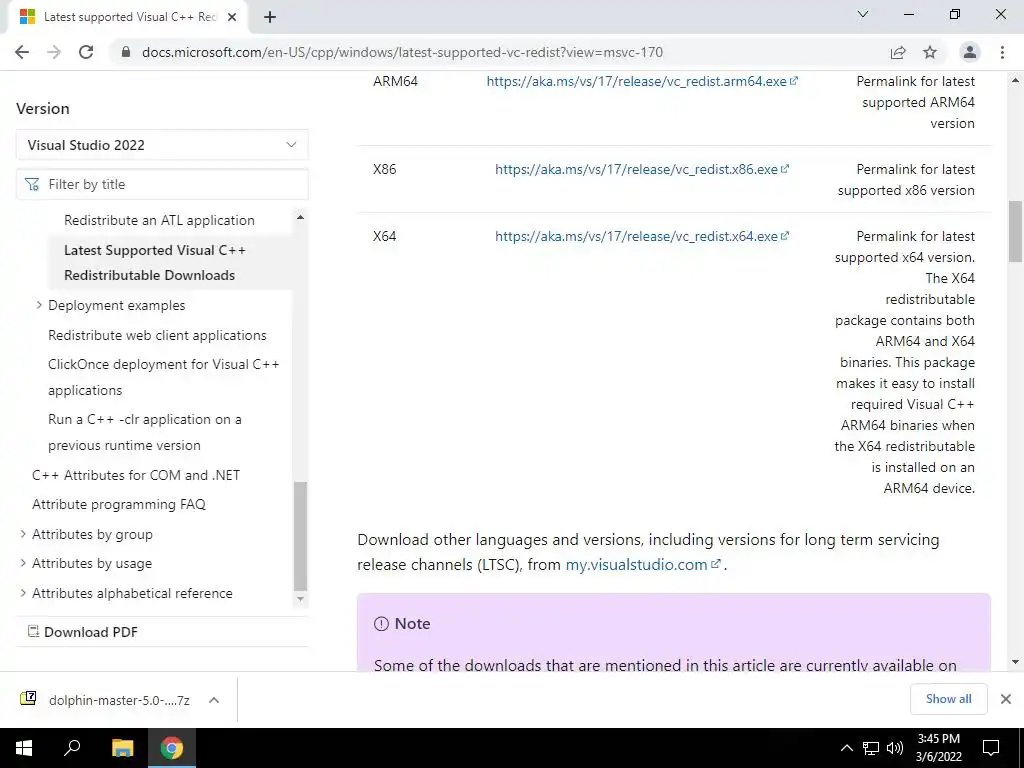Select the Latest supported Visual C++ tab
Image resolution: width=1024 pixels, height=768 pixels.
click(x=127, y=17)
